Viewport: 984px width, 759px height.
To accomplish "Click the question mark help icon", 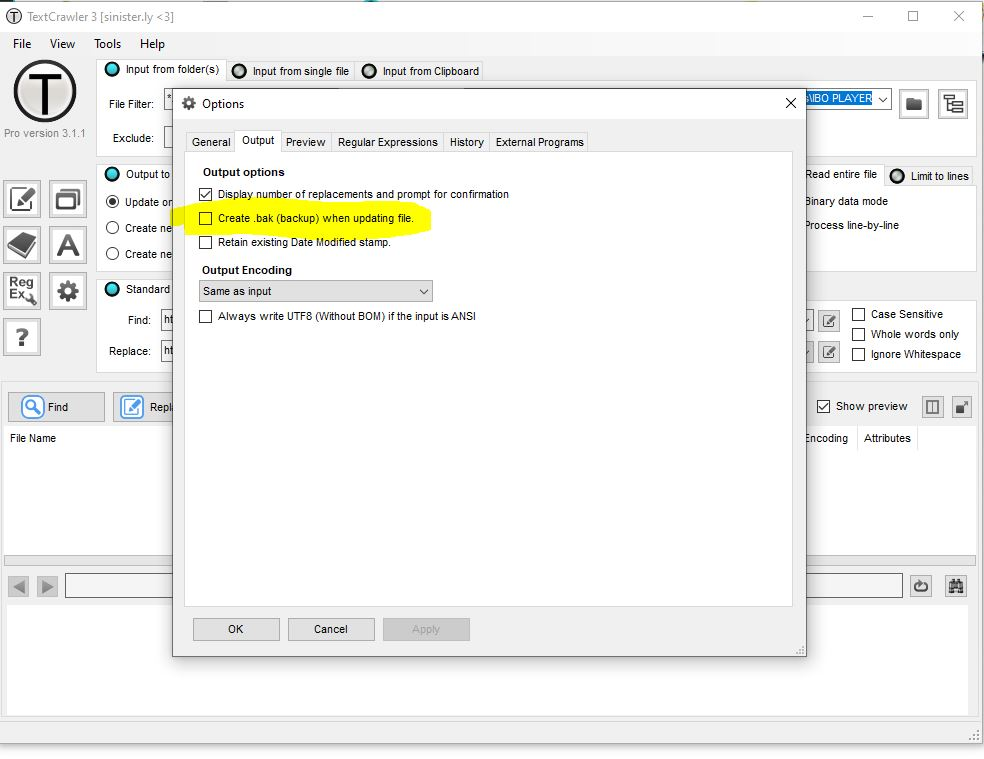I will click(x=22, y=337).
